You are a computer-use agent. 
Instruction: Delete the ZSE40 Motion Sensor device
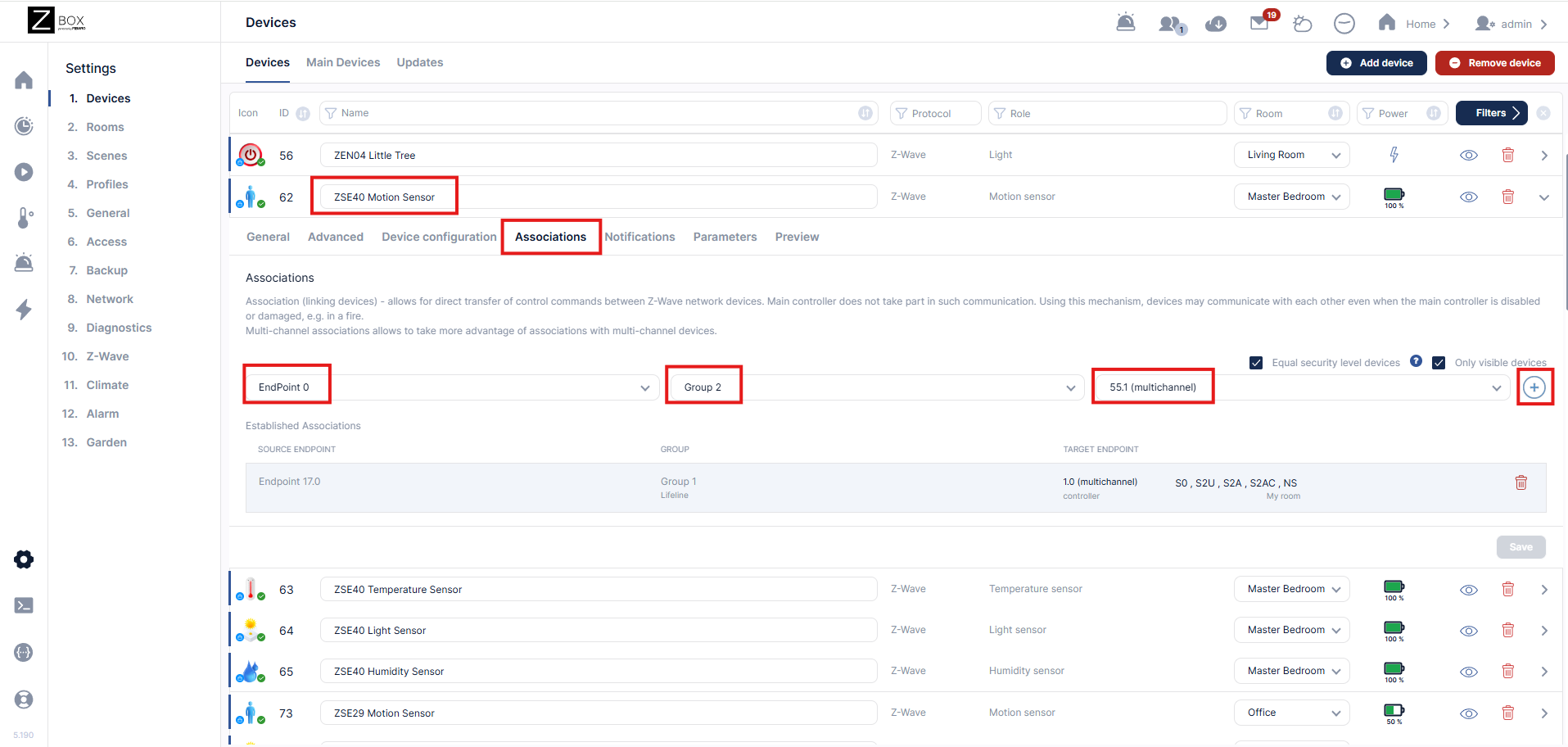(1508, 197)
